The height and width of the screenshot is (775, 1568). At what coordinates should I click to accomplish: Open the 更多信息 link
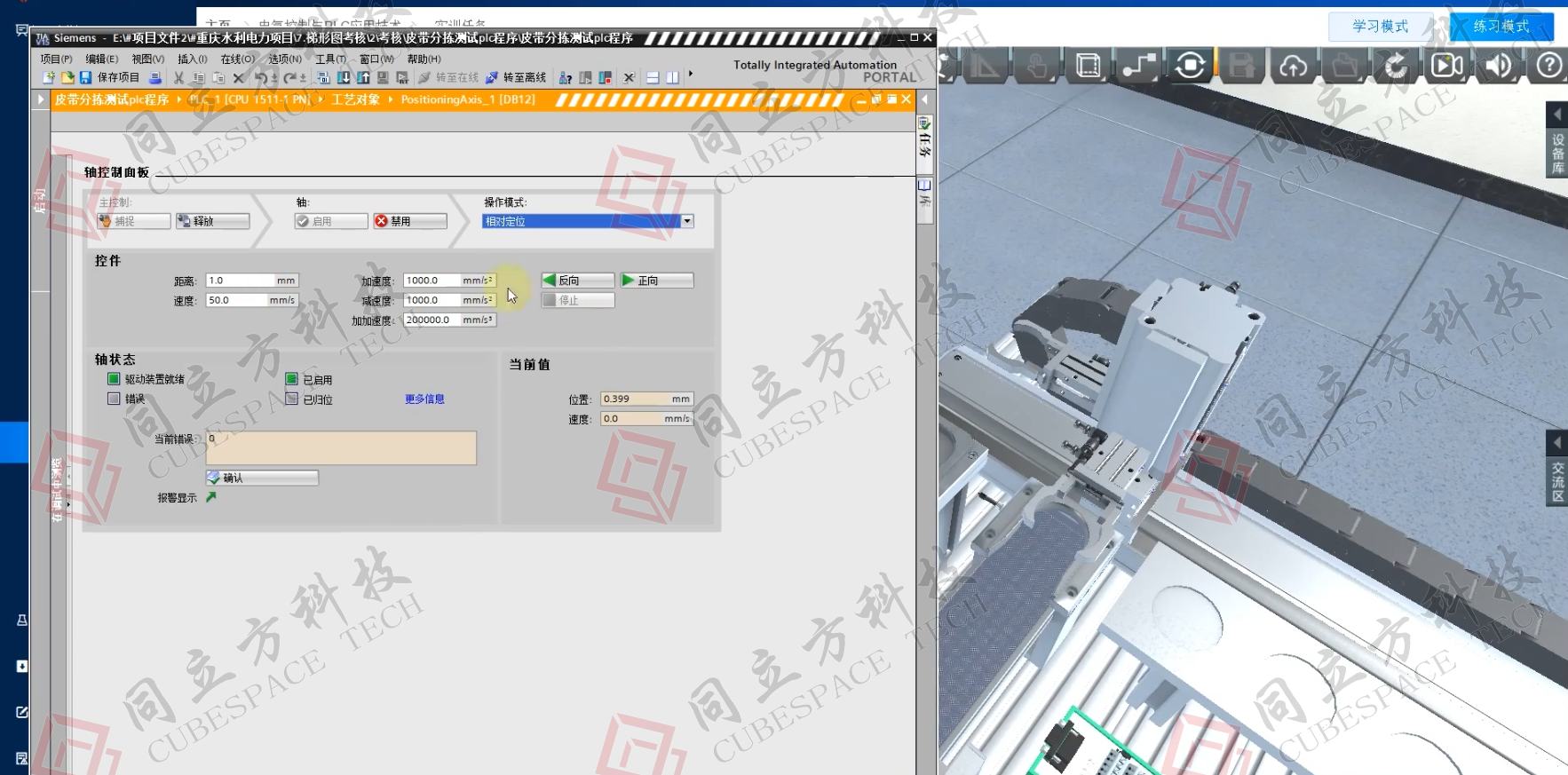click(424, 399)
